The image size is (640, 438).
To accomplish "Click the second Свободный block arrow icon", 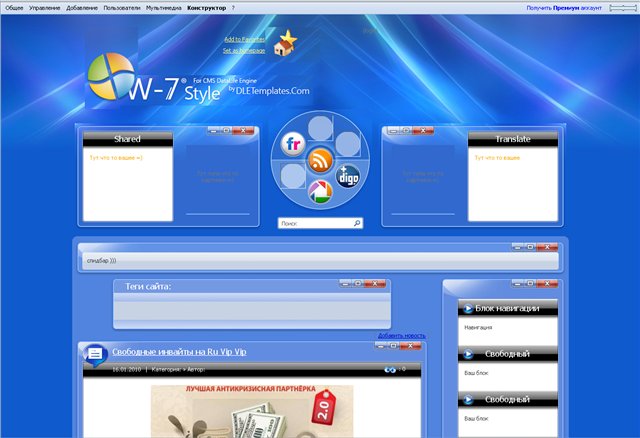I will (468, 400).
